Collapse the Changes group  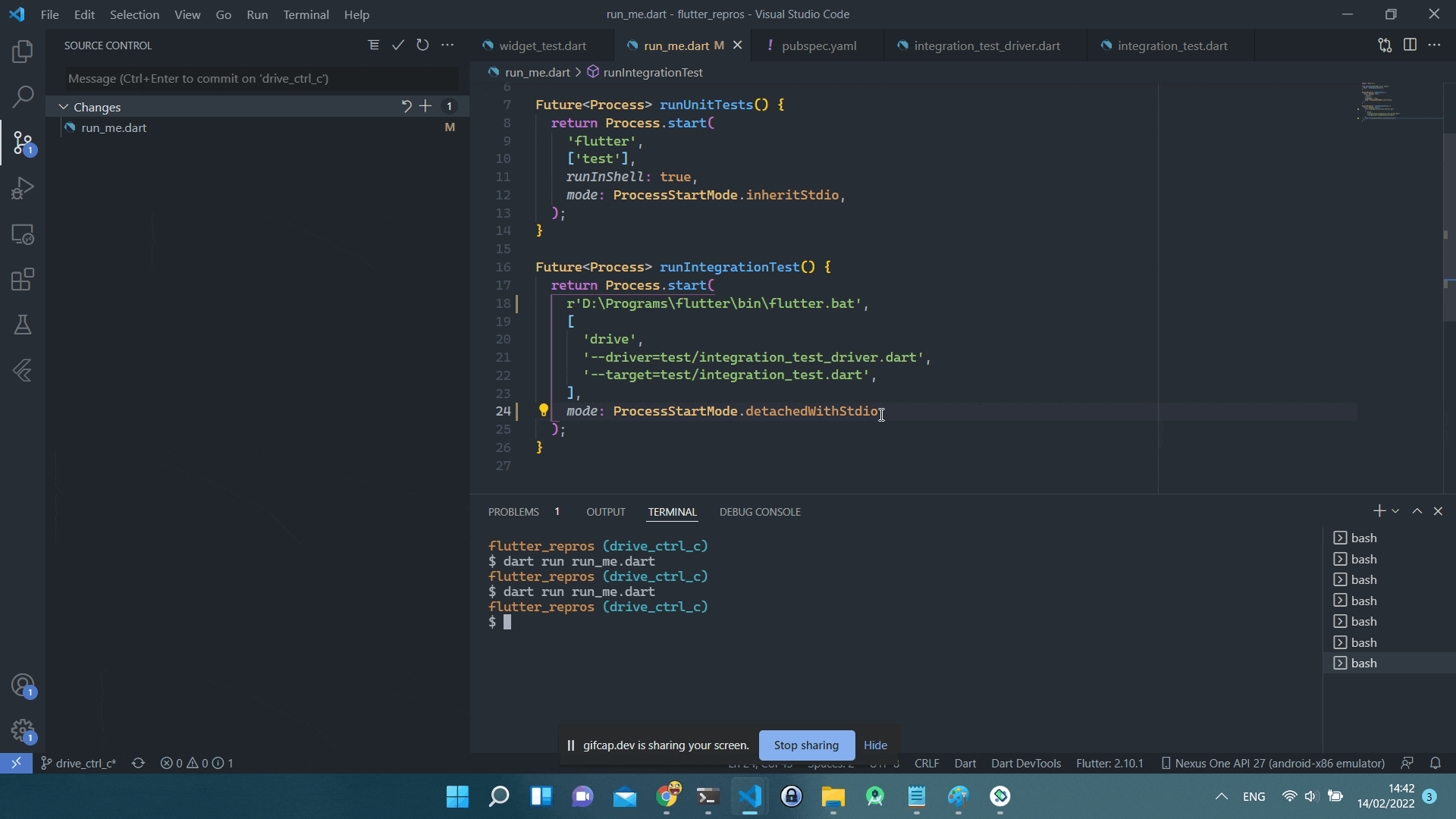[64, 107]
